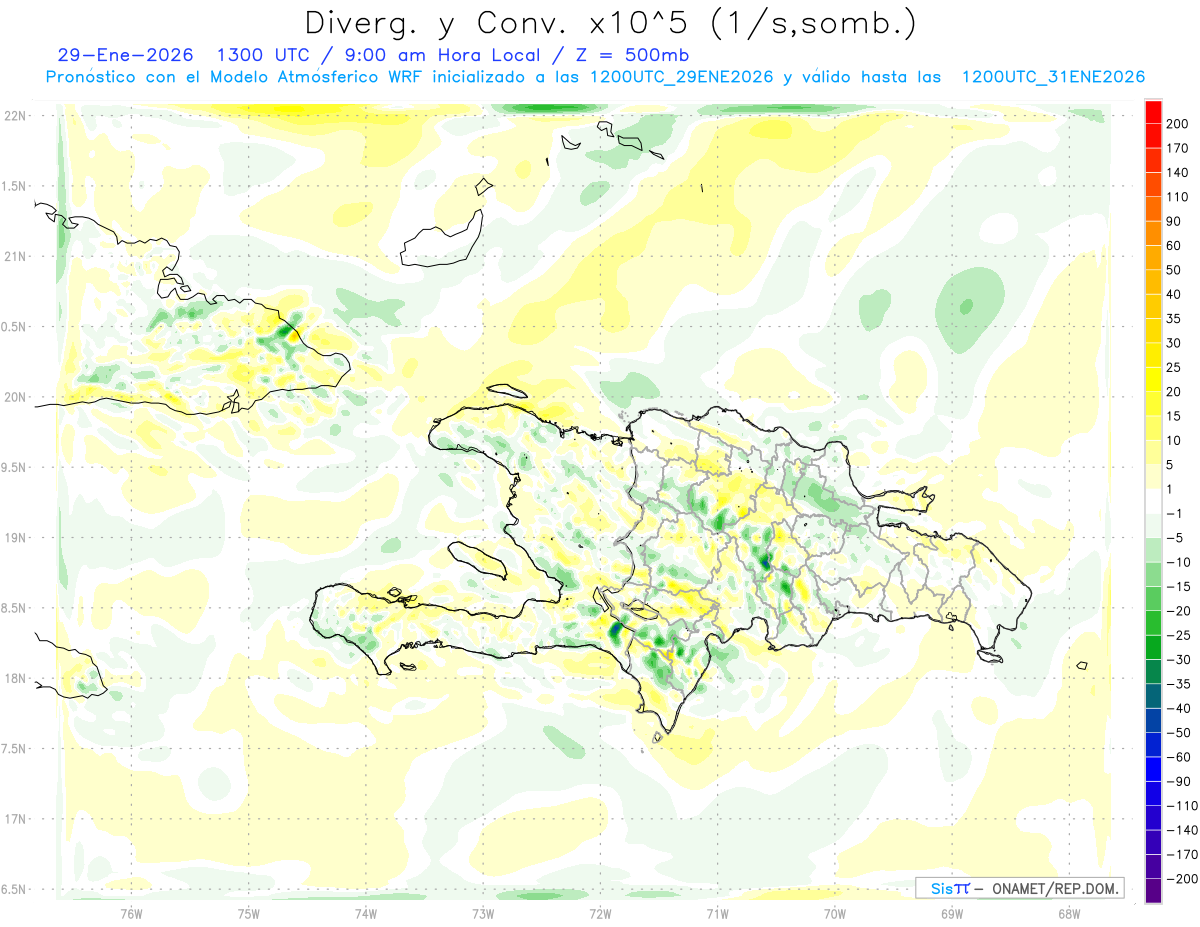
Task: Click the init time '1200UTC_29ENE2026'
Action: click(681, 77)
